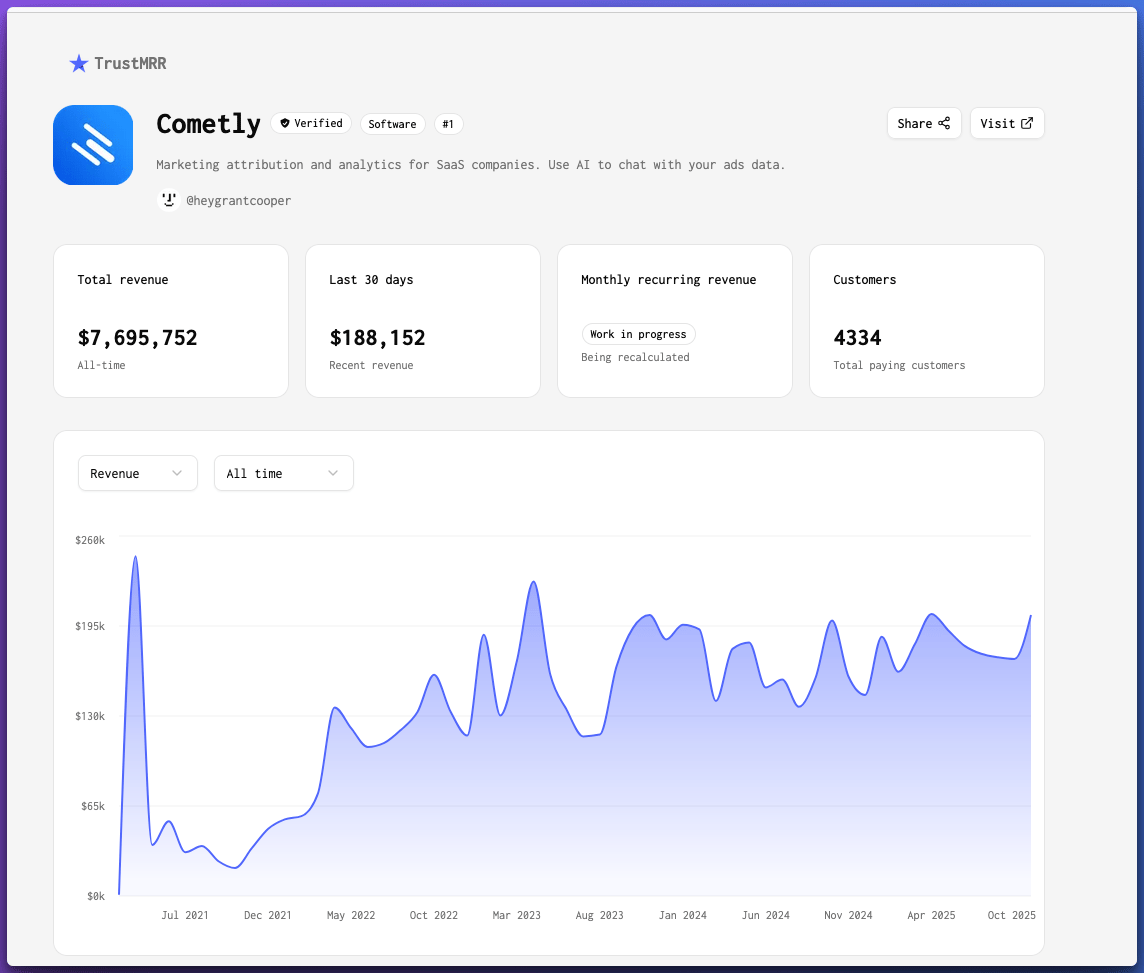Image resolution: width=1144 pixels, height=973 pixels.
Task: Click the 4334 customers value
Action: pos(857,338)
